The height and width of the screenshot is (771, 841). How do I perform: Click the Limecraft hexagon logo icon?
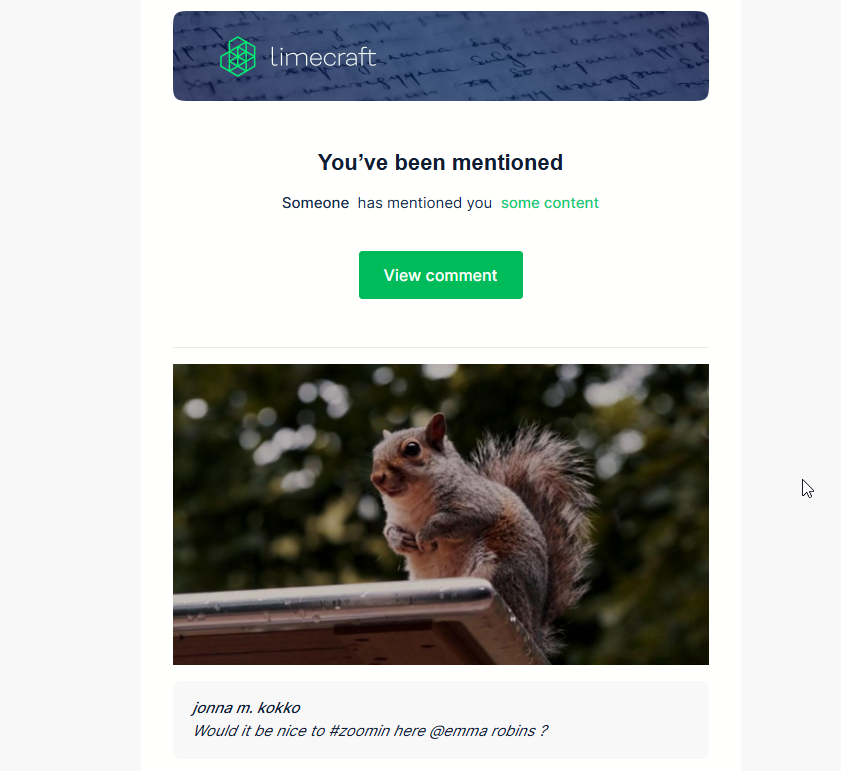(x=238, y=56)
